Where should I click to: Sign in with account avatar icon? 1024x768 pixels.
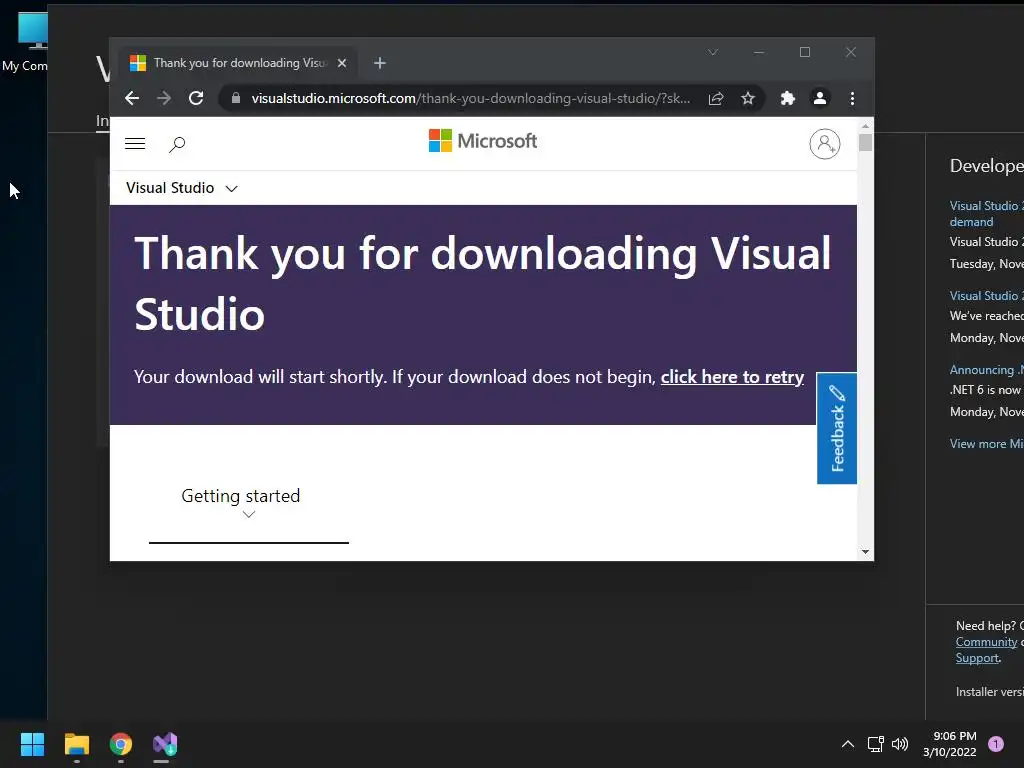825,144
